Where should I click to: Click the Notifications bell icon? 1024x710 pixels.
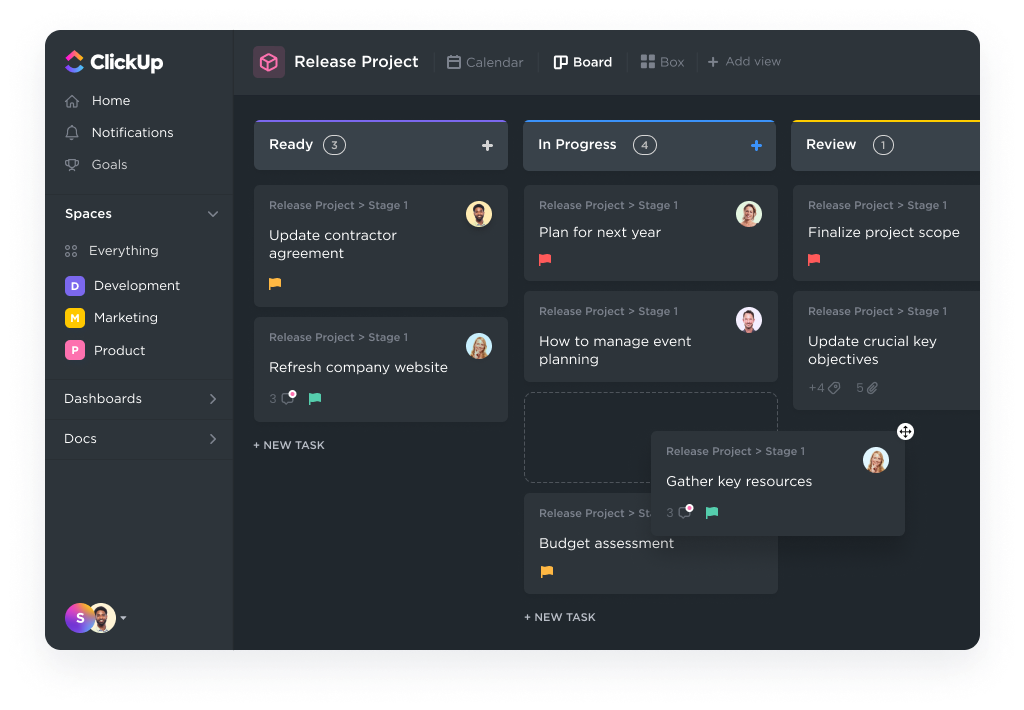72,133
